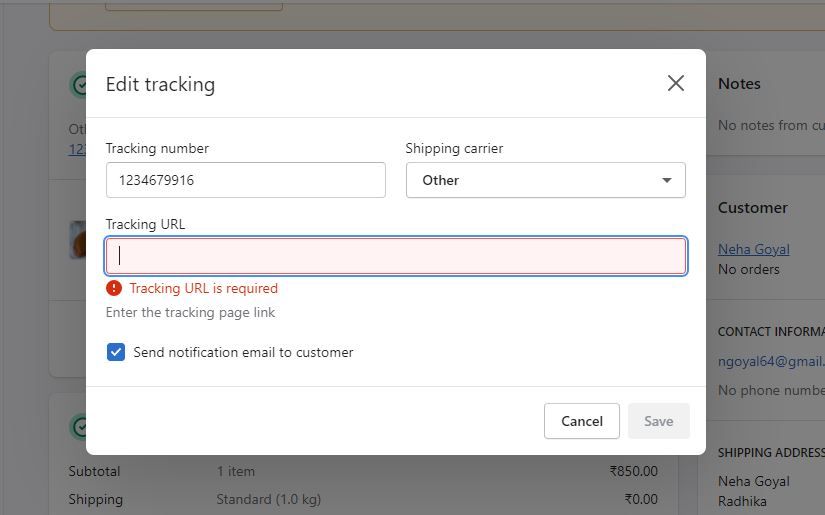This screenshot has height=515, width=825.
Task: Click the Shipping Address heading
Action: point(770,452)
